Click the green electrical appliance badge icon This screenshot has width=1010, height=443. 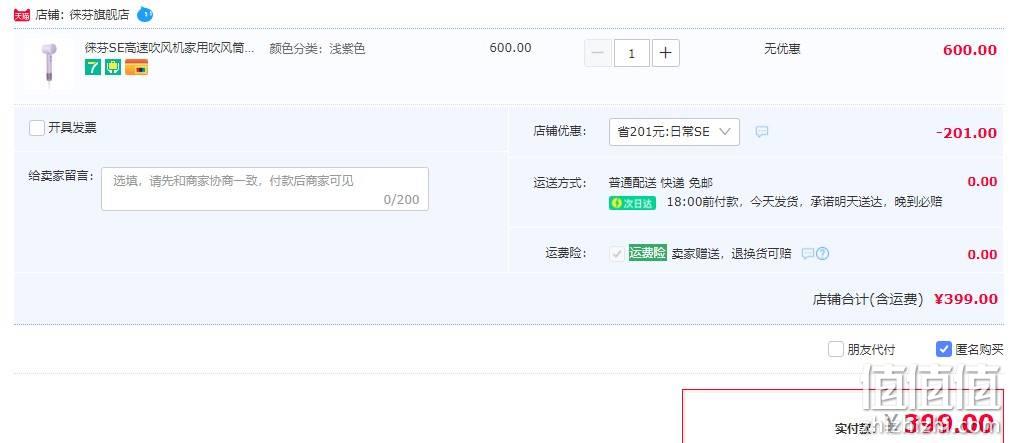(113, 67)
